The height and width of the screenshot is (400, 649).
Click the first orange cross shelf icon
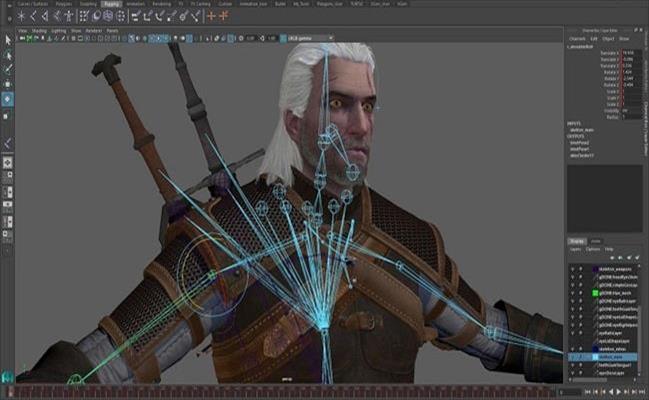coord(212,16)
